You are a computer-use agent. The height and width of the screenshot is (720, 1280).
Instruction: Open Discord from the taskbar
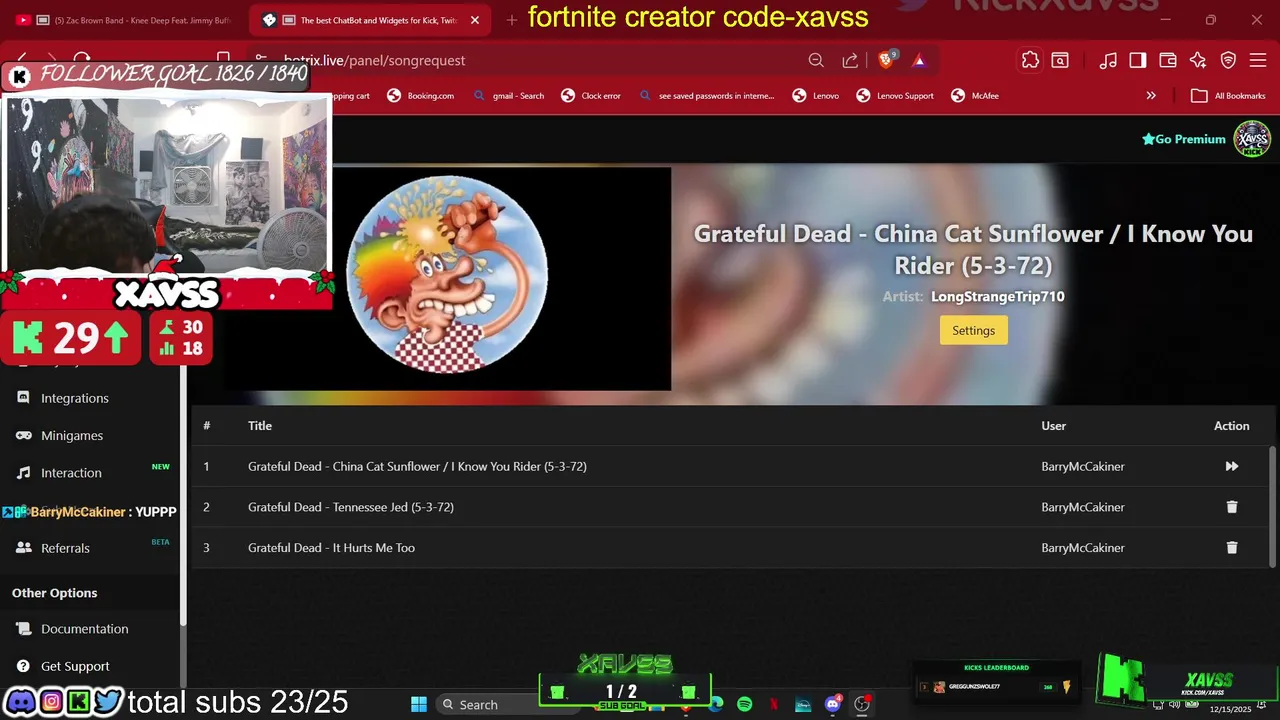(832, 704)
